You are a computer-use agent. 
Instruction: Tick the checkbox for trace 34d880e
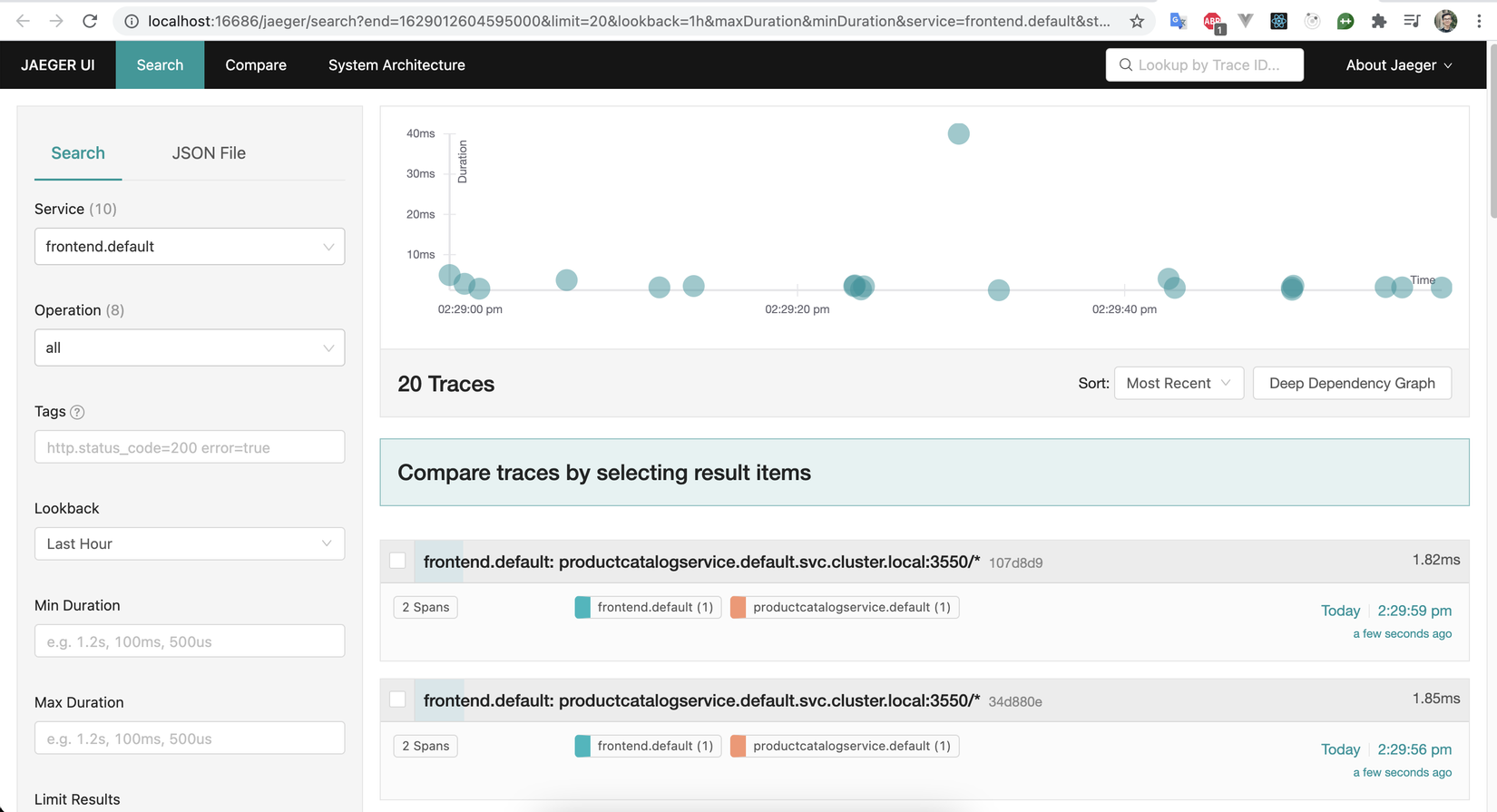pyautogui.click(x=397, y=699)
